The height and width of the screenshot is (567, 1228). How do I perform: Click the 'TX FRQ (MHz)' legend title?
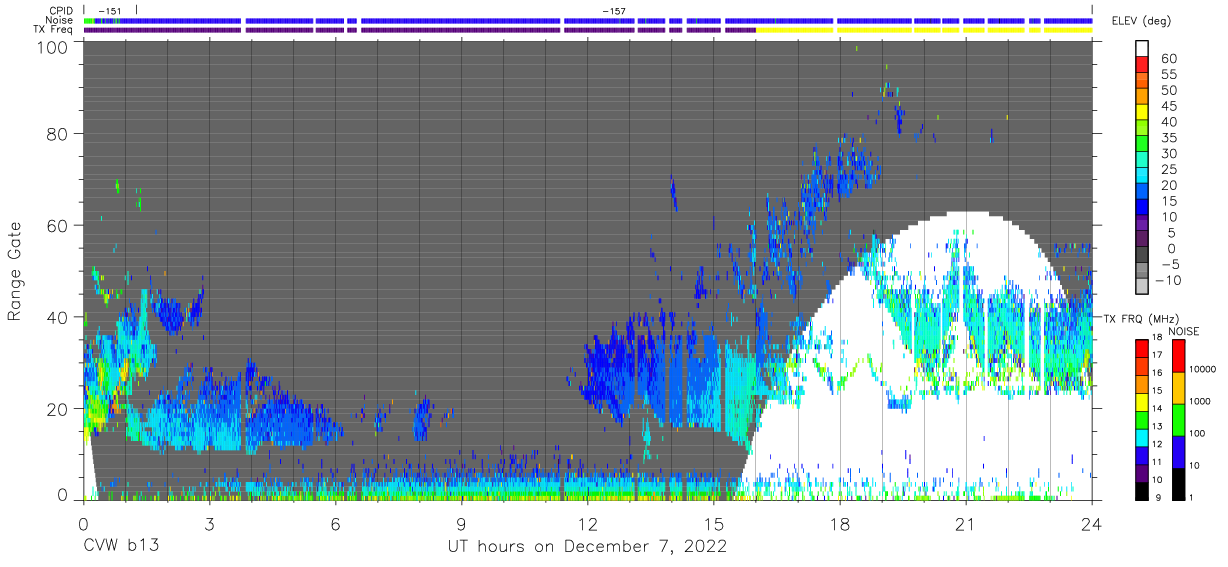[1134, 318]
